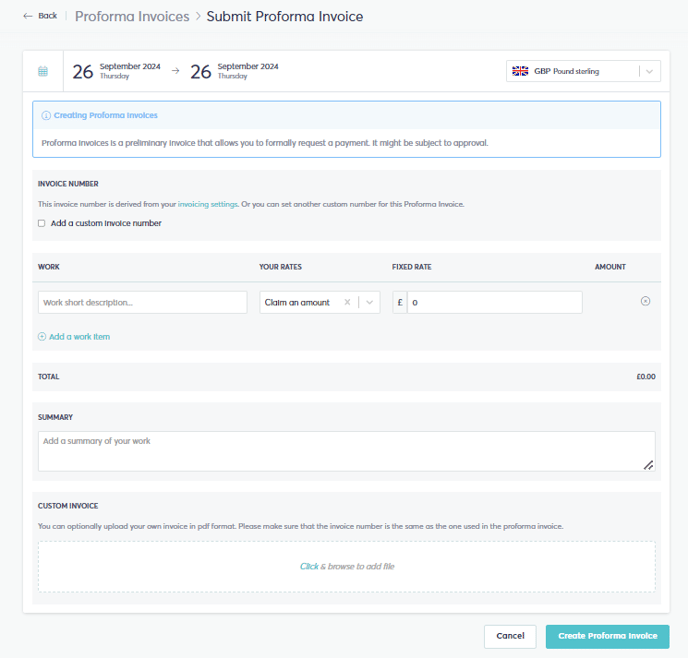Viewport: 688px width, 658px height.
Task: Open the GBP Pound sterling currency dropdown
Action: (583, 71)
